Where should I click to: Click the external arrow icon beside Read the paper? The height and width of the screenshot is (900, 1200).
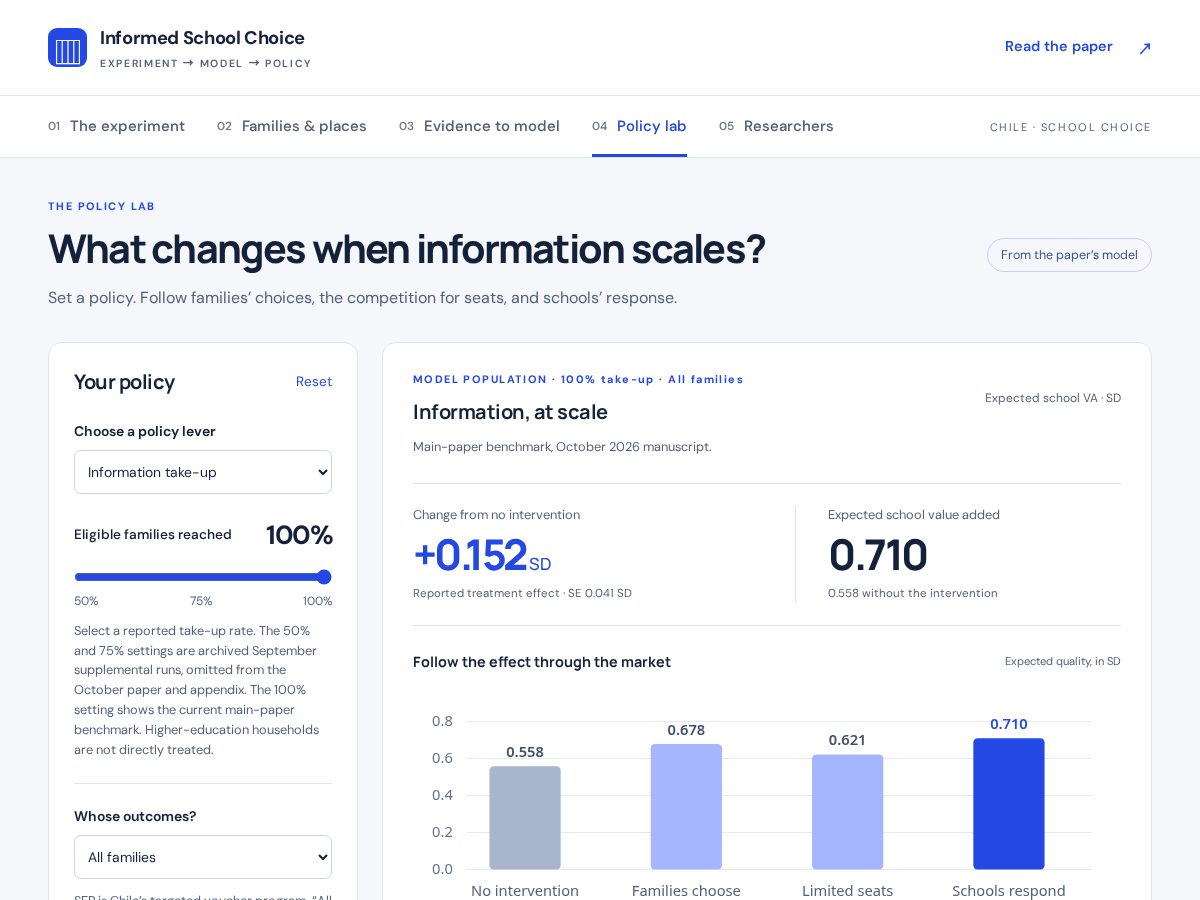1145,48
